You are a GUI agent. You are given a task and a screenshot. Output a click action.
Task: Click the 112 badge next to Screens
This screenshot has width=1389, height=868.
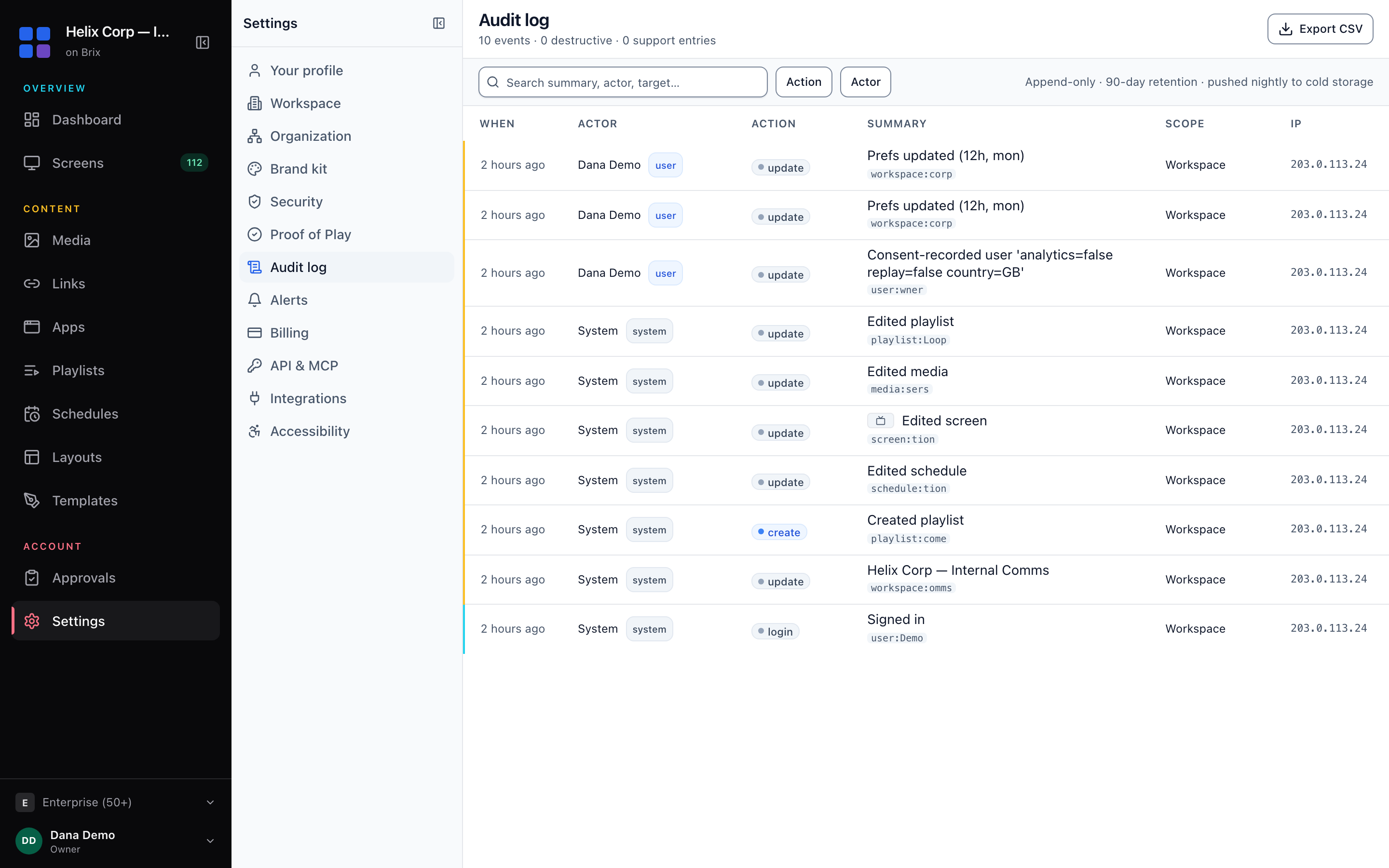coord(194,163)
